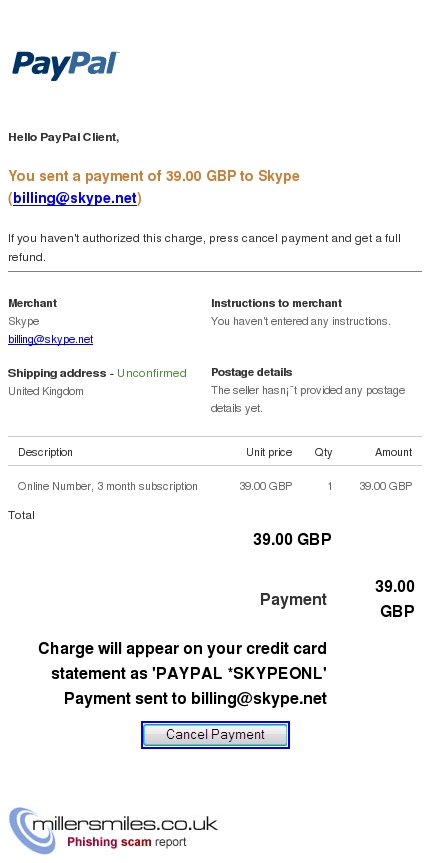Screen dimensions: 430x863
Task: Click the Unit price column header
Action: click(269, 452)
